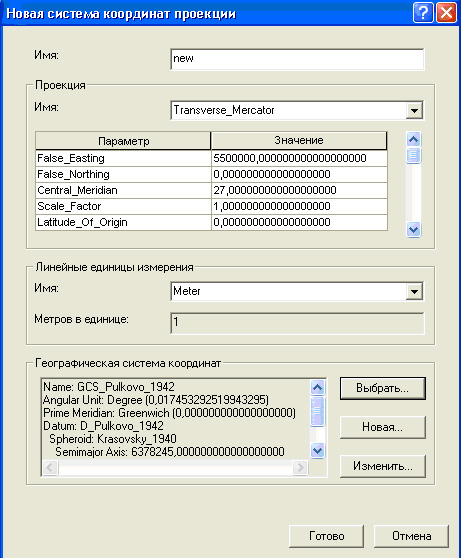Screen dimensions: 461x558
Task: Click the parameter table scroll down arrow
Action: pyautogui.click(x=413, y=230)
